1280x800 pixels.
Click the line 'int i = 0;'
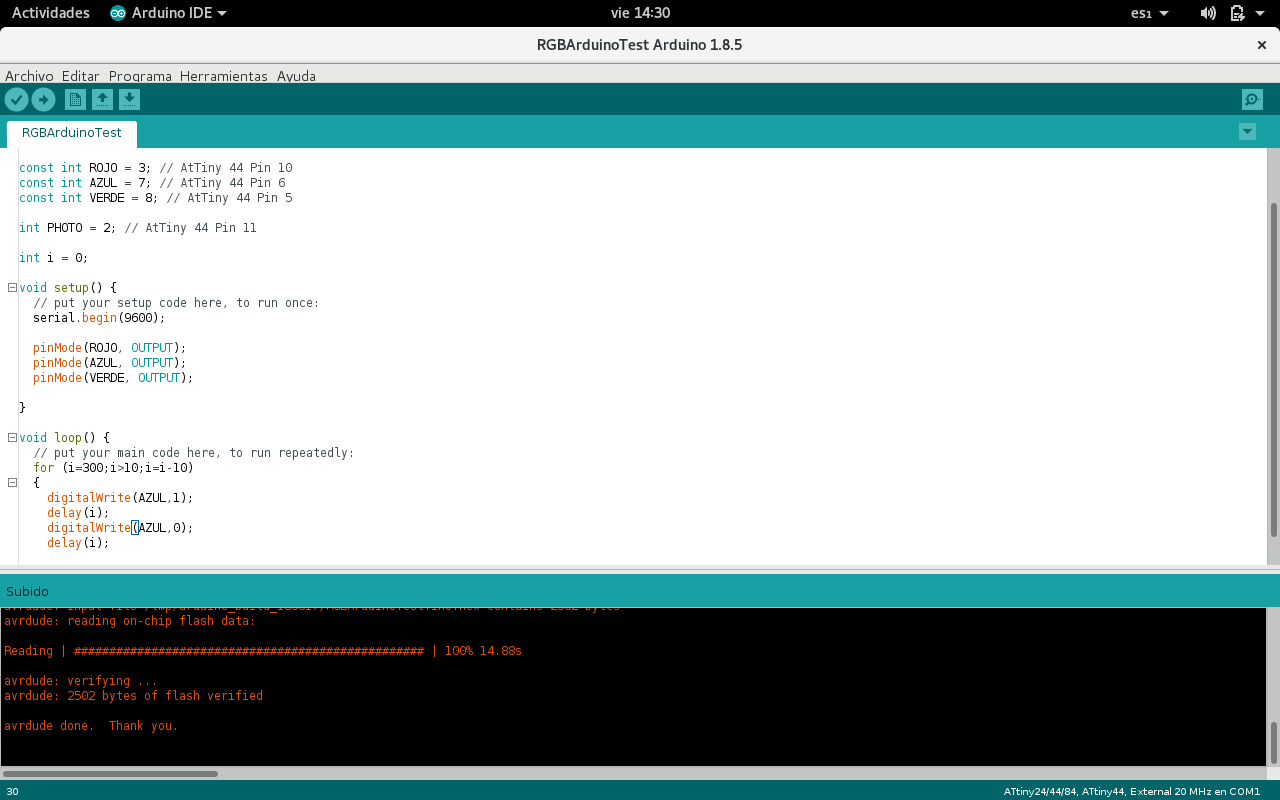tap(54, 258)
